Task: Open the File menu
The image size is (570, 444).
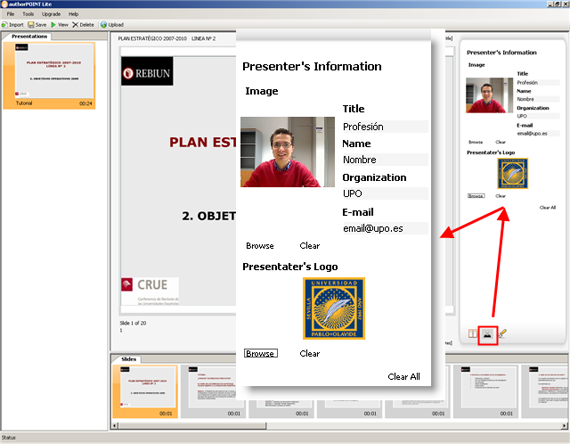Action: [x=11, y=14]
